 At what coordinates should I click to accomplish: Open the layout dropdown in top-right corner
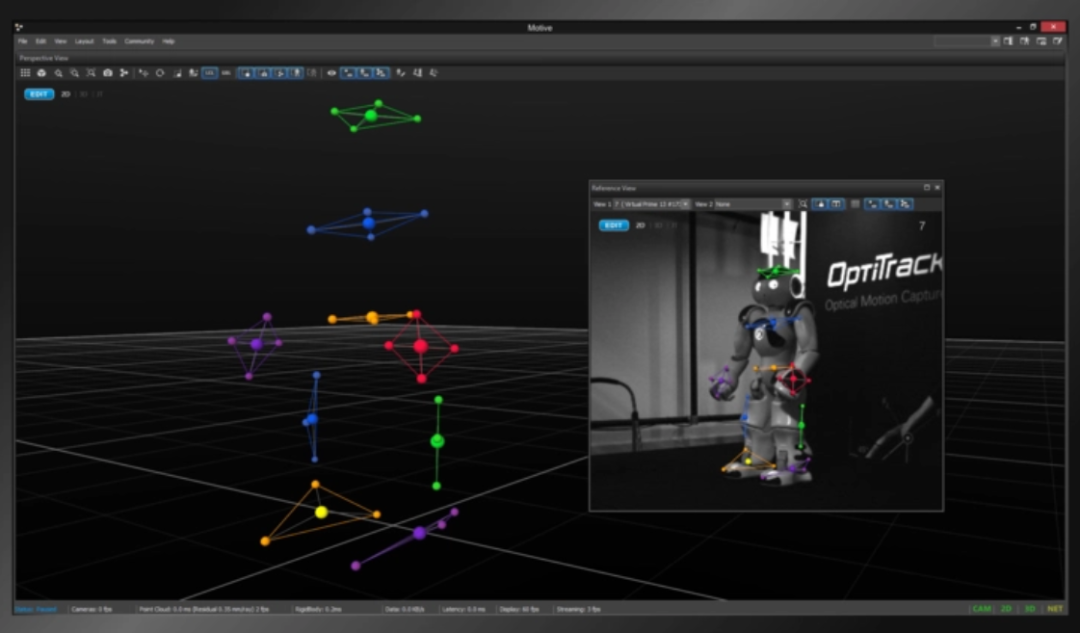[x=995, y=41]
